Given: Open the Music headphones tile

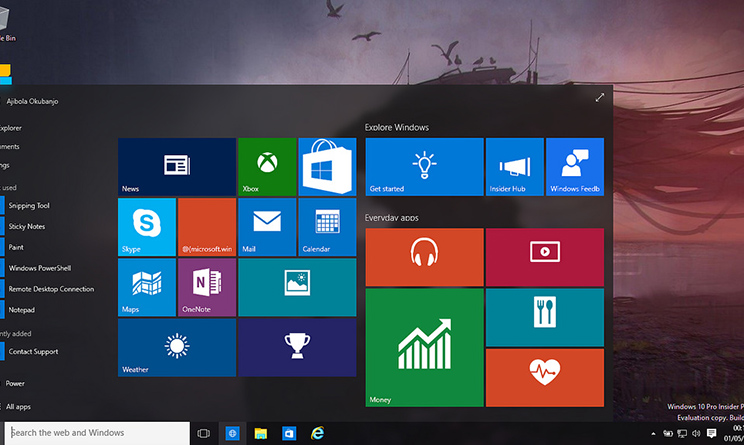Looking at the screenshot, I should coord(425,257).
